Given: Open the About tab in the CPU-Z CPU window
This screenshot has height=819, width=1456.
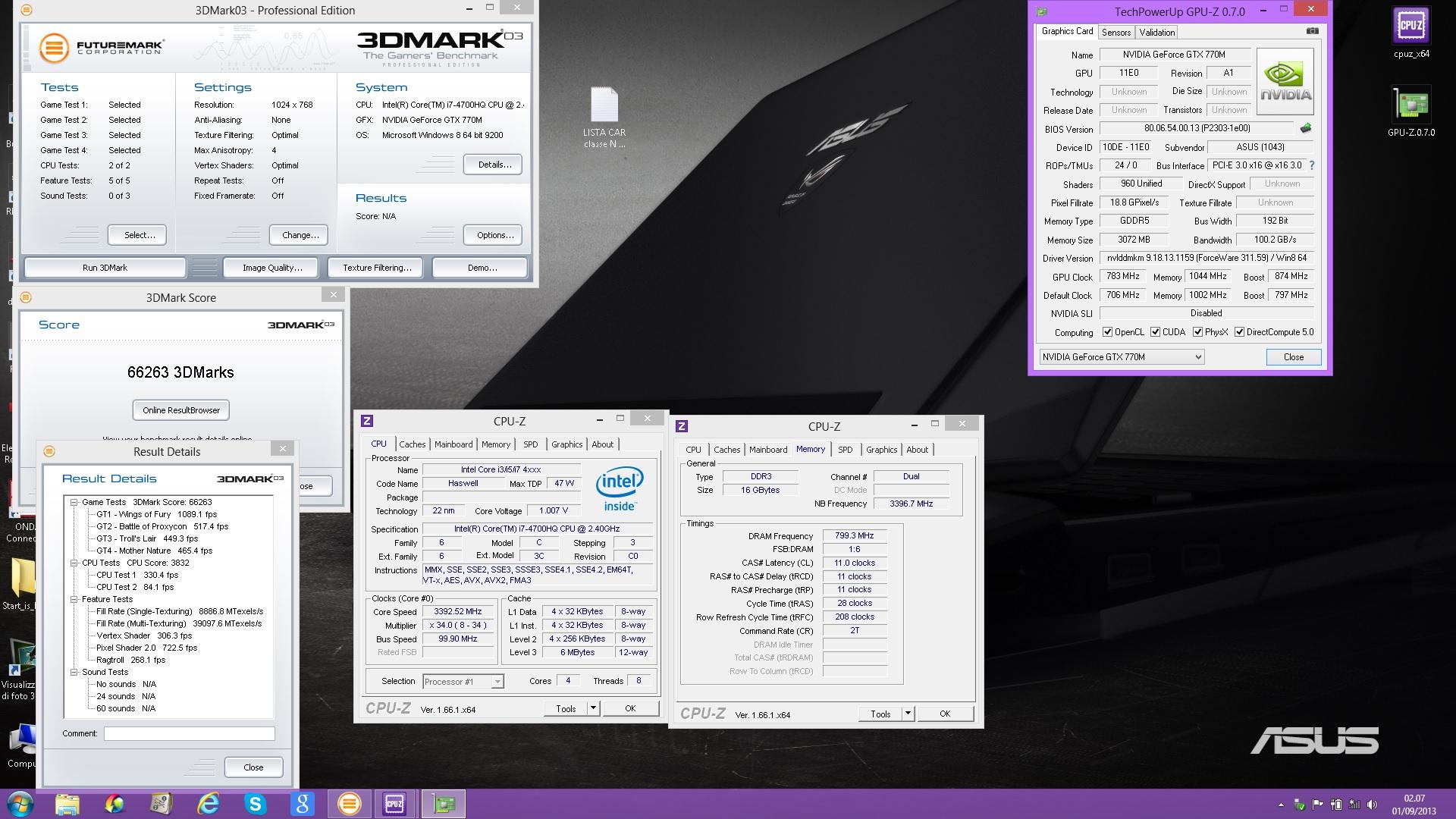Looking at the screenshot, I should [x=603, y=444].
